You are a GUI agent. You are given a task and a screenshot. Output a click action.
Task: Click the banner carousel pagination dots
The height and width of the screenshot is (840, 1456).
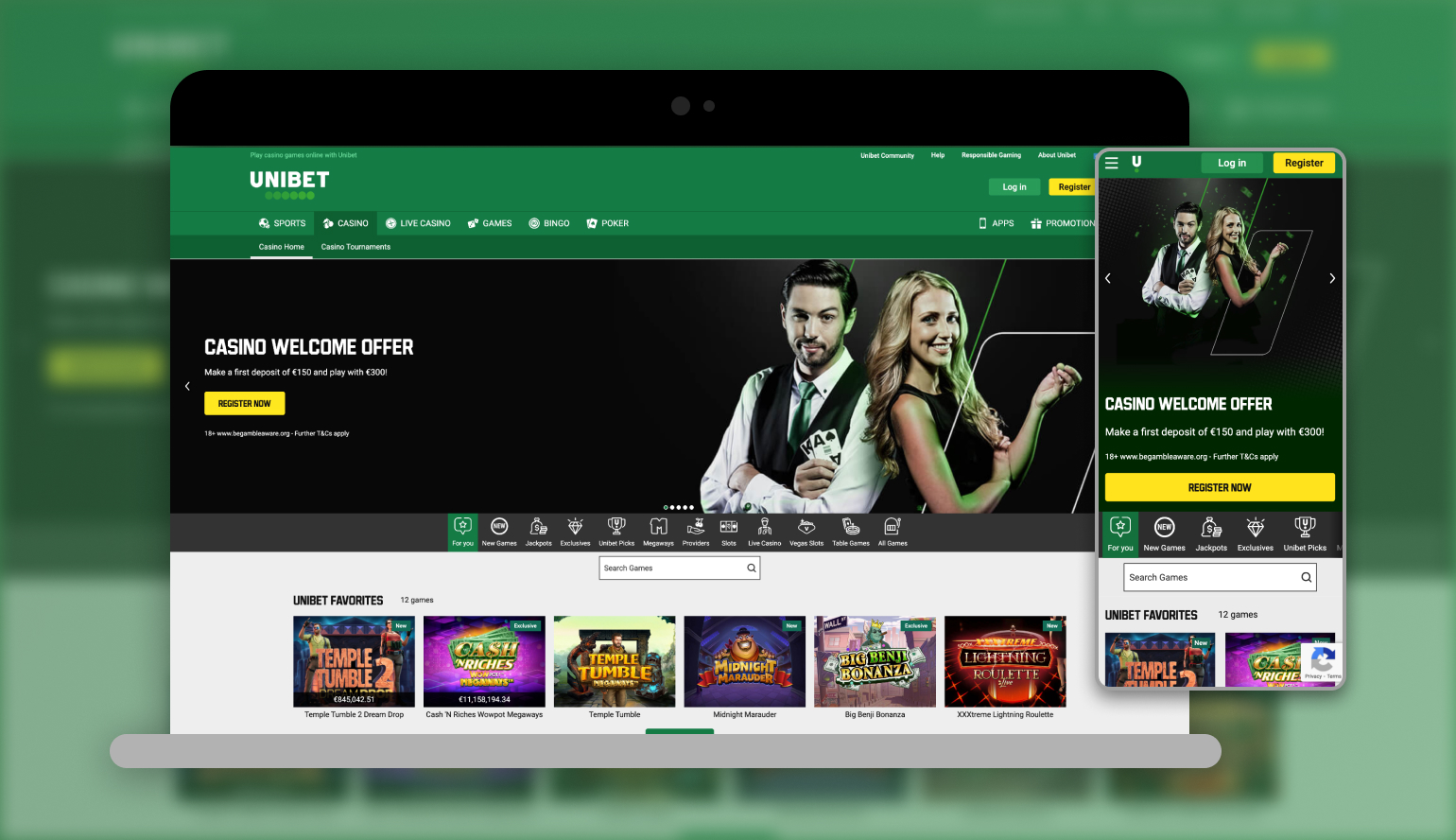679,508
